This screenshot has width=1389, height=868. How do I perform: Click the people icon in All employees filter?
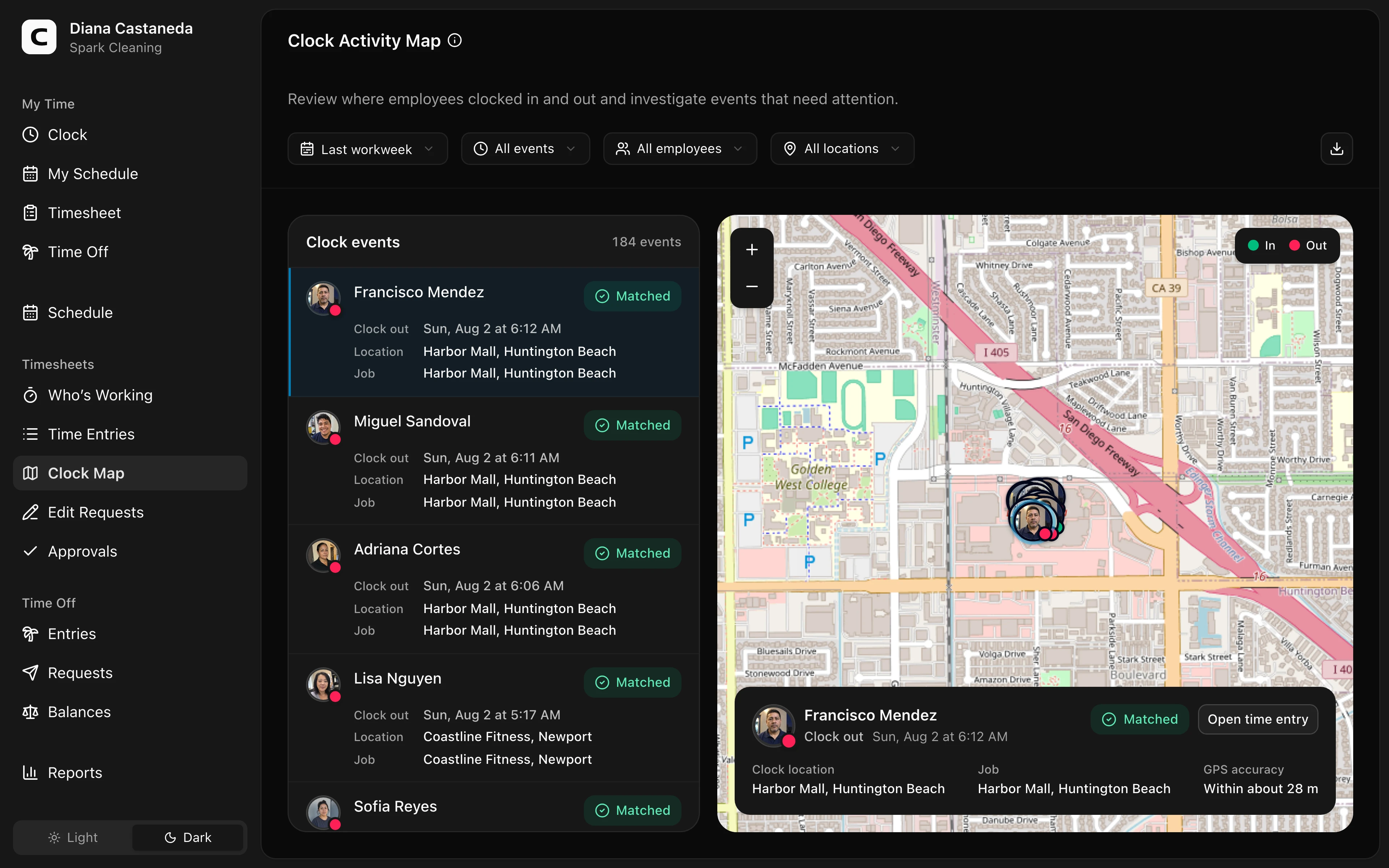click(x=623, y=149)
